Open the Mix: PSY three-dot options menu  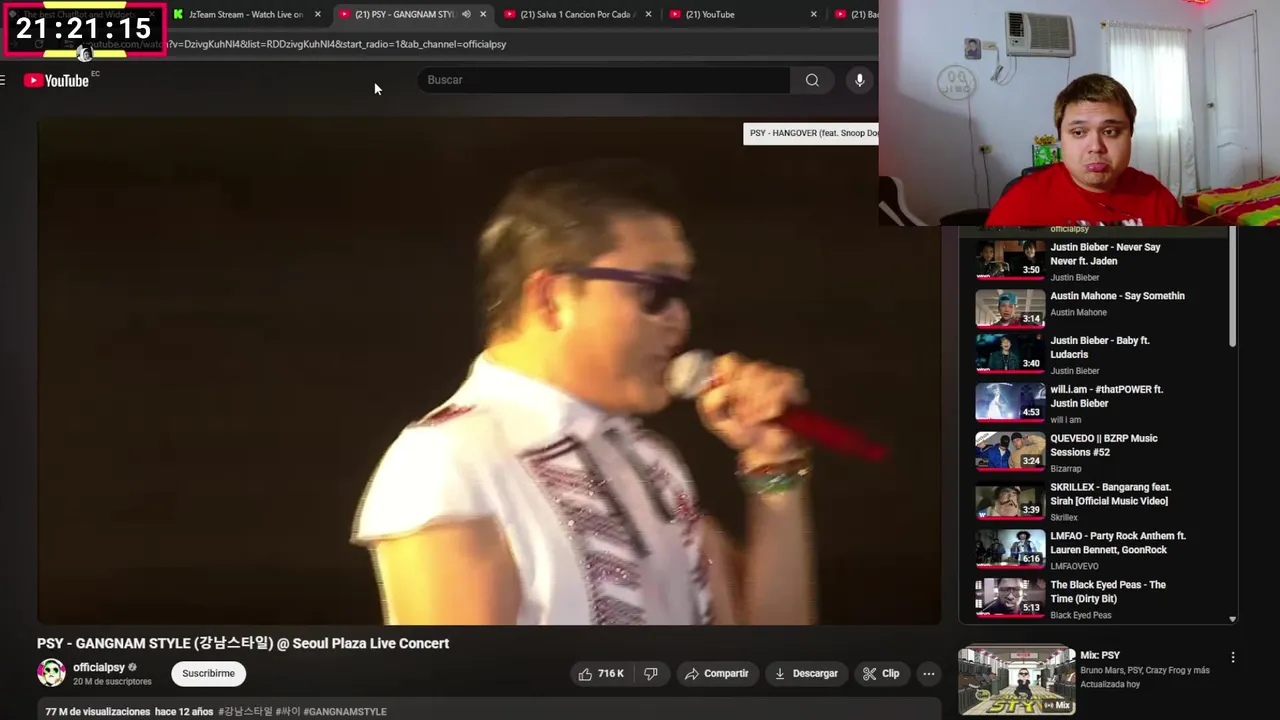(1232, 657)
